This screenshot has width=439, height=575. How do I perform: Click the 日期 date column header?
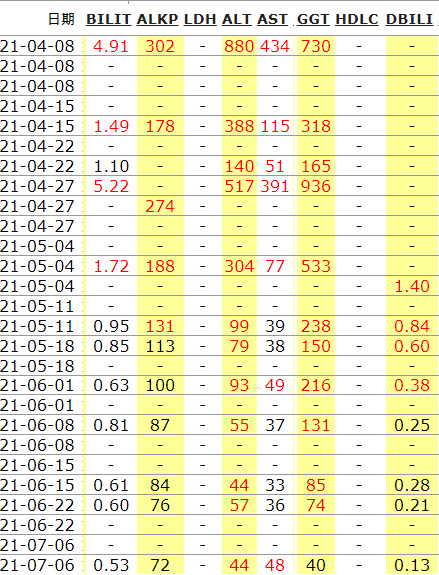(61, 19)
